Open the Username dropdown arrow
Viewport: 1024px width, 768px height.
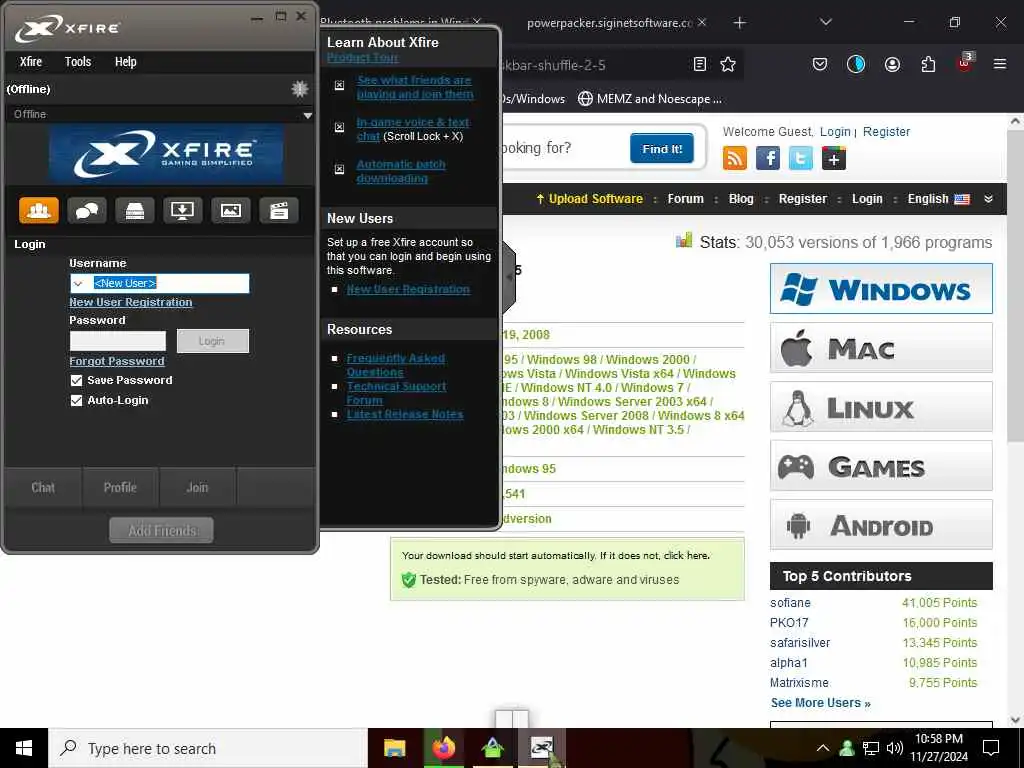tap(78, 283)
